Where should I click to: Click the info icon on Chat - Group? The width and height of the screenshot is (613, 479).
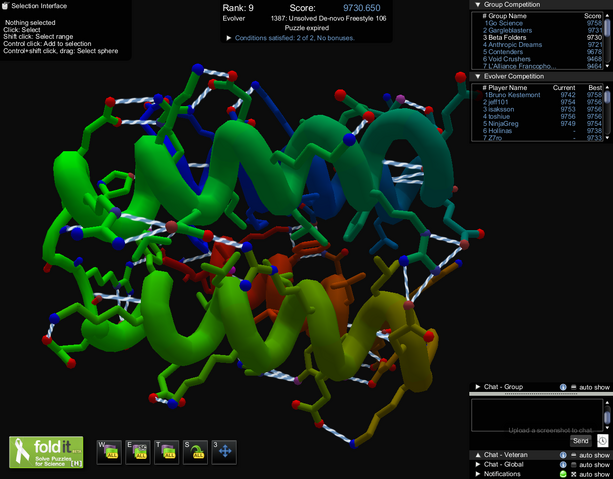563,387
